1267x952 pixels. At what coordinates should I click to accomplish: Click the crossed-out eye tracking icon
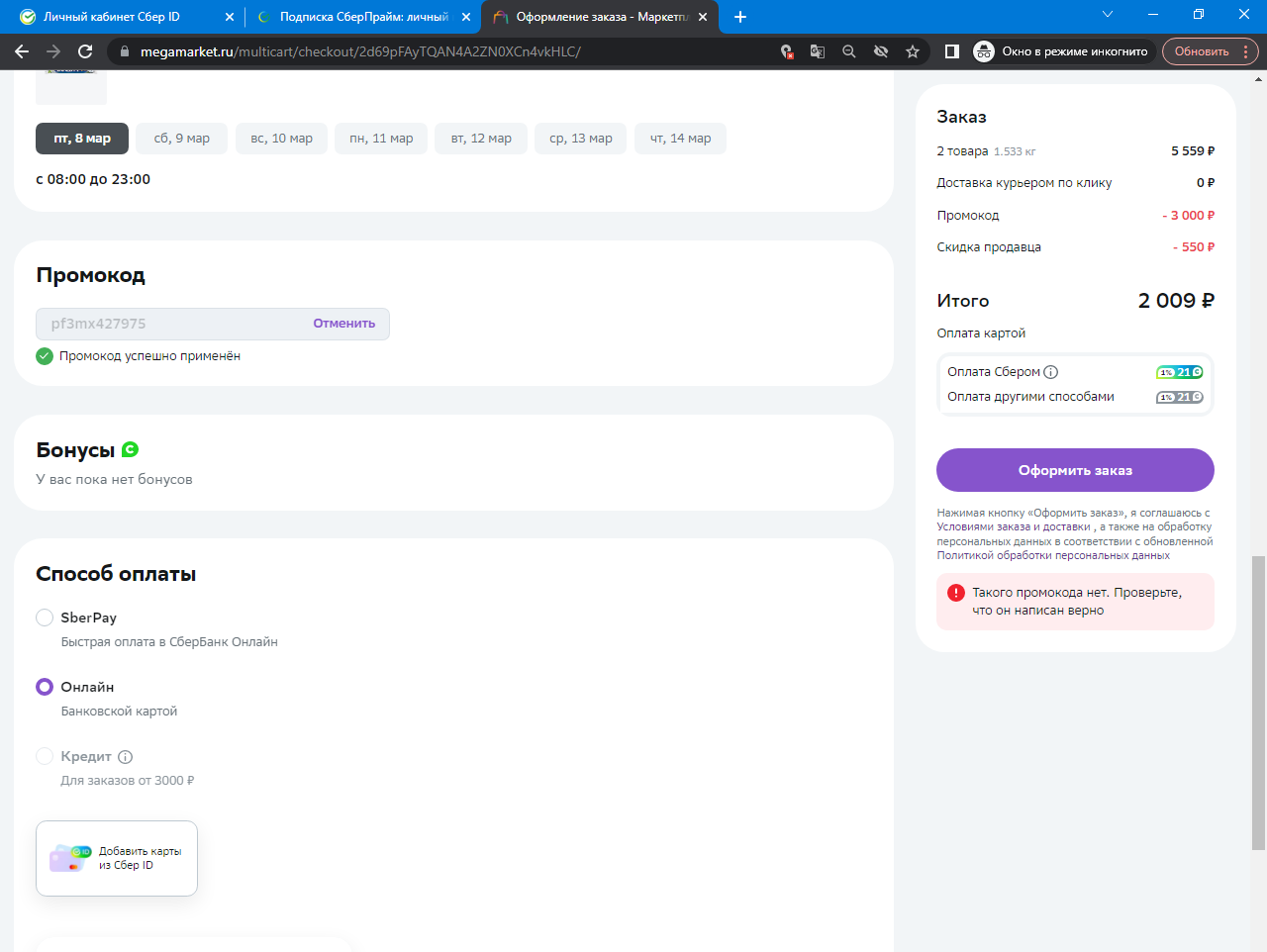tap(881, 51)
